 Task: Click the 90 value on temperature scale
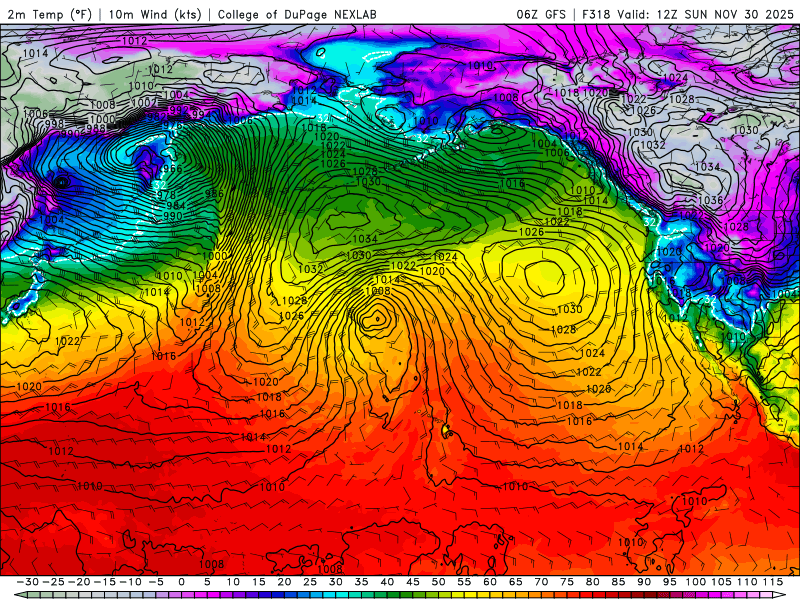644,582
